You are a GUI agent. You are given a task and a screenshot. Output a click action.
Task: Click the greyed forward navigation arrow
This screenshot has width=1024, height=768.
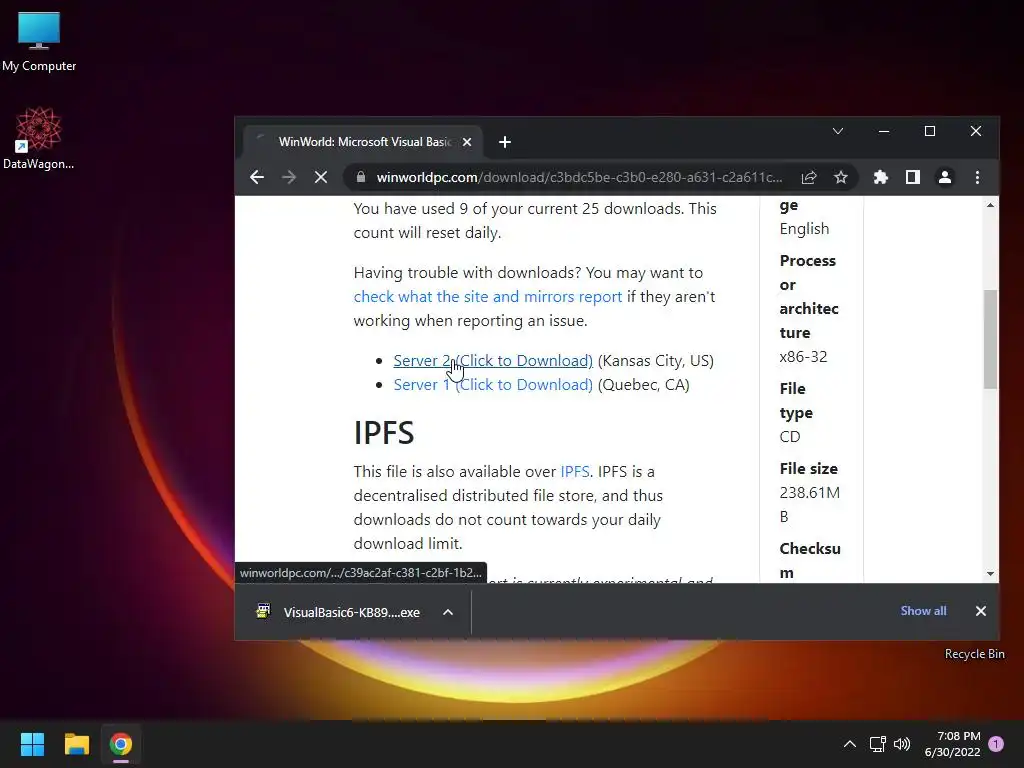(x=289, y=177)
